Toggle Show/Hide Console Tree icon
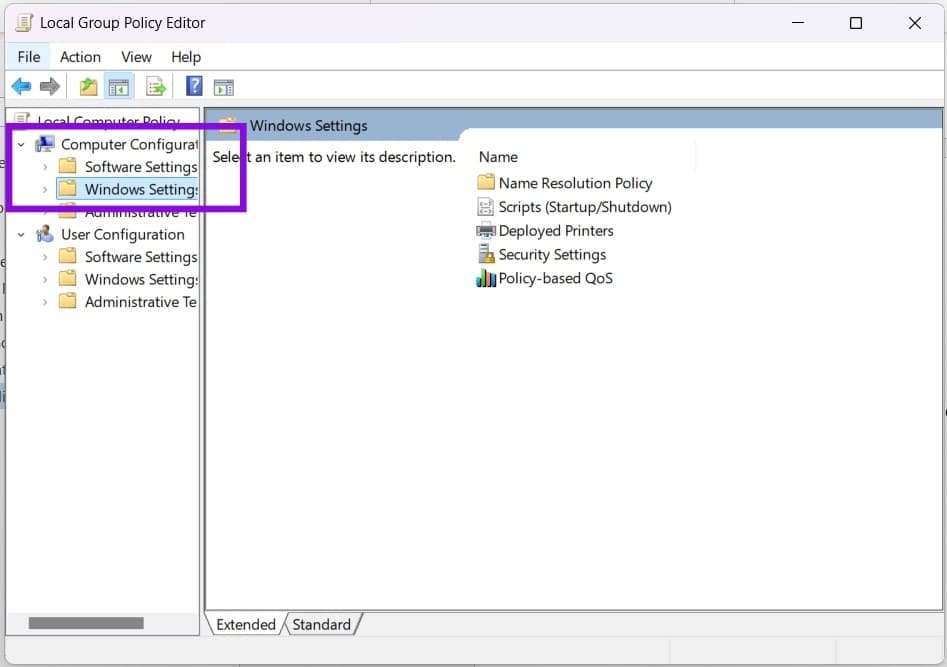947x667 pixels. tap(118, 88)
